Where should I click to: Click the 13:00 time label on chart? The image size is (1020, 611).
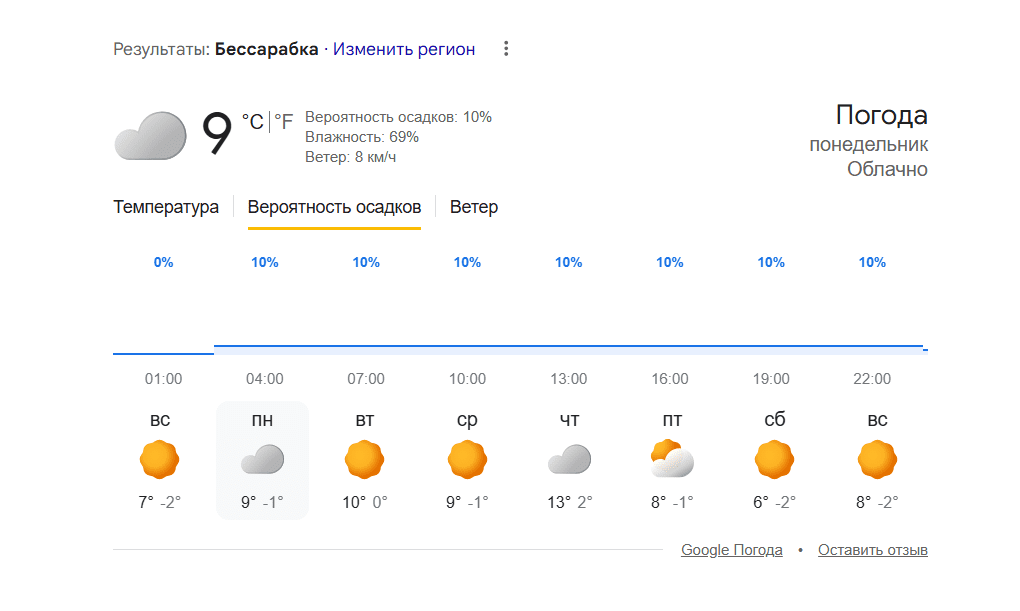[569, 379]
